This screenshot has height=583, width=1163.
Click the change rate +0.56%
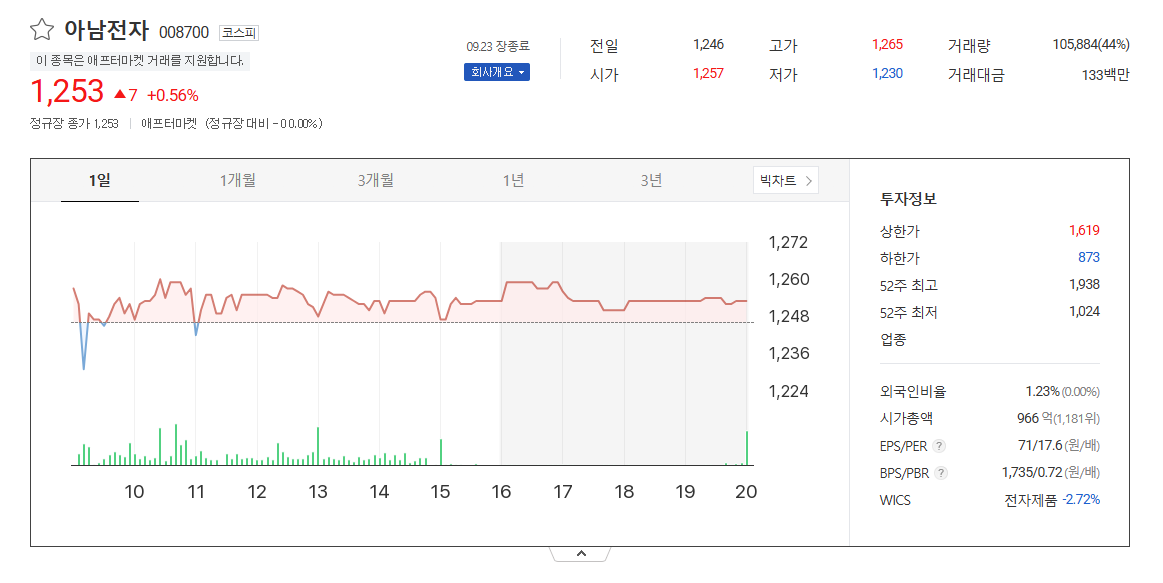(x=173, y=95)
